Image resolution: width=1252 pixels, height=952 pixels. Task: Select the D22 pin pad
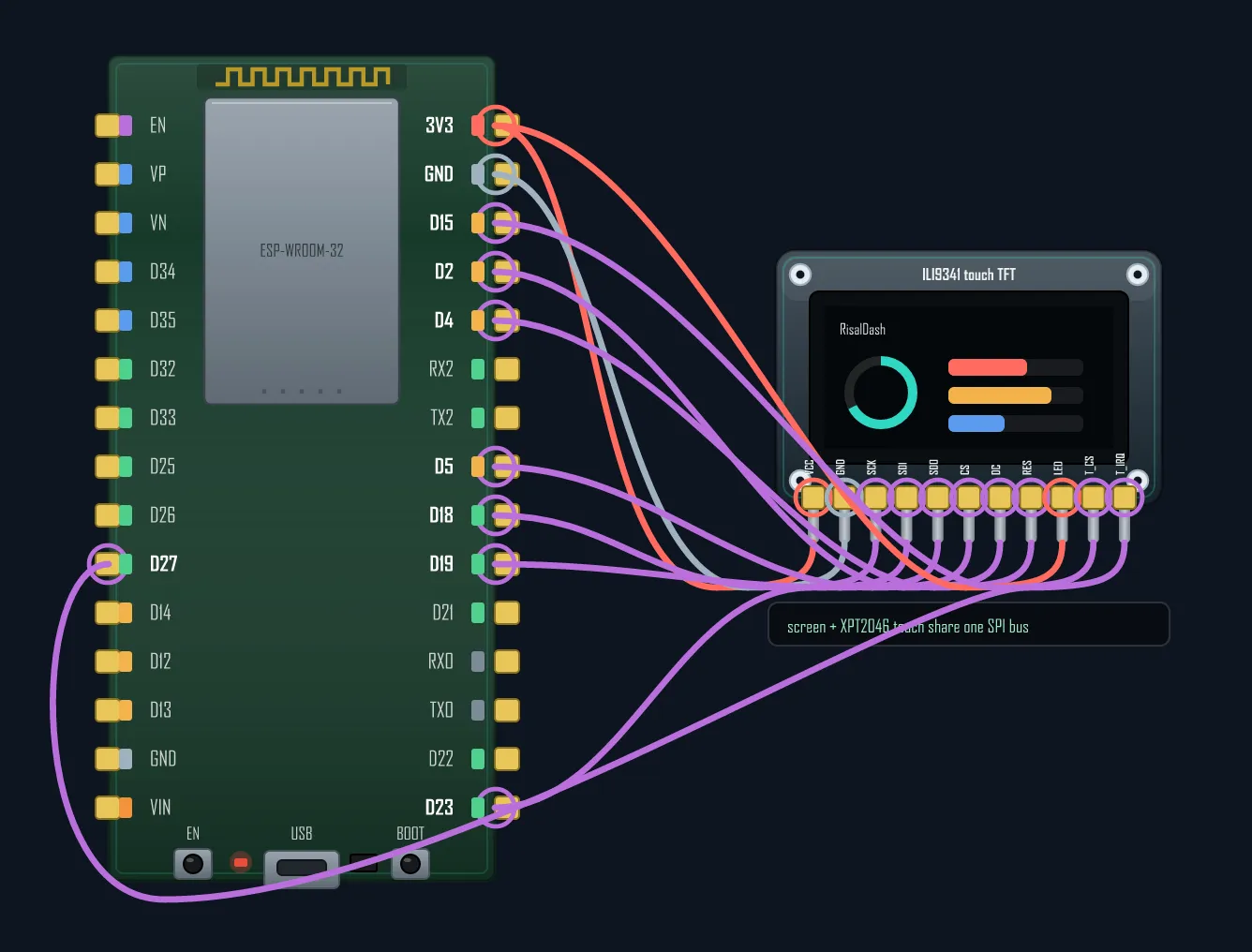click(x=507, y=759)
